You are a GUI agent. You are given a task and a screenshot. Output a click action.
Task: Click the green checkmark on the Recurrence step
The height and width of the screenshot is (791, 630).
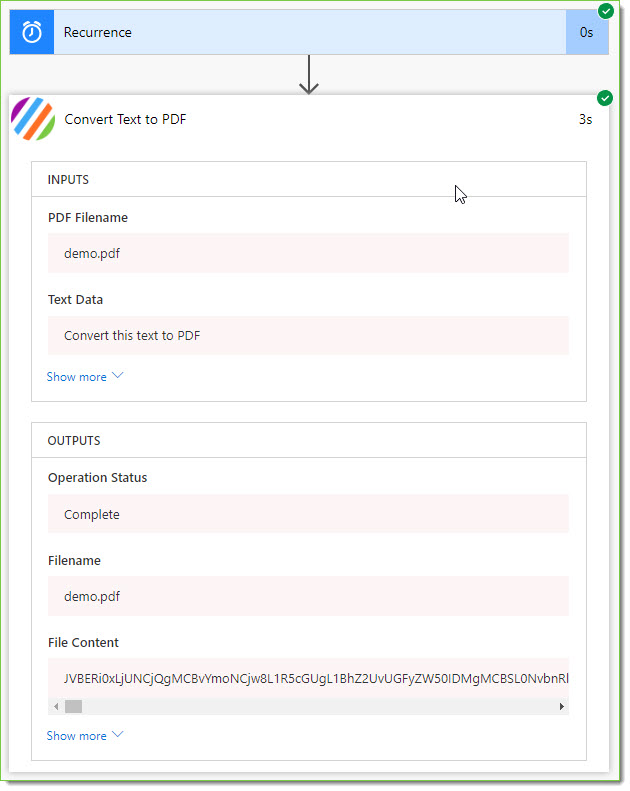point(605,11)
